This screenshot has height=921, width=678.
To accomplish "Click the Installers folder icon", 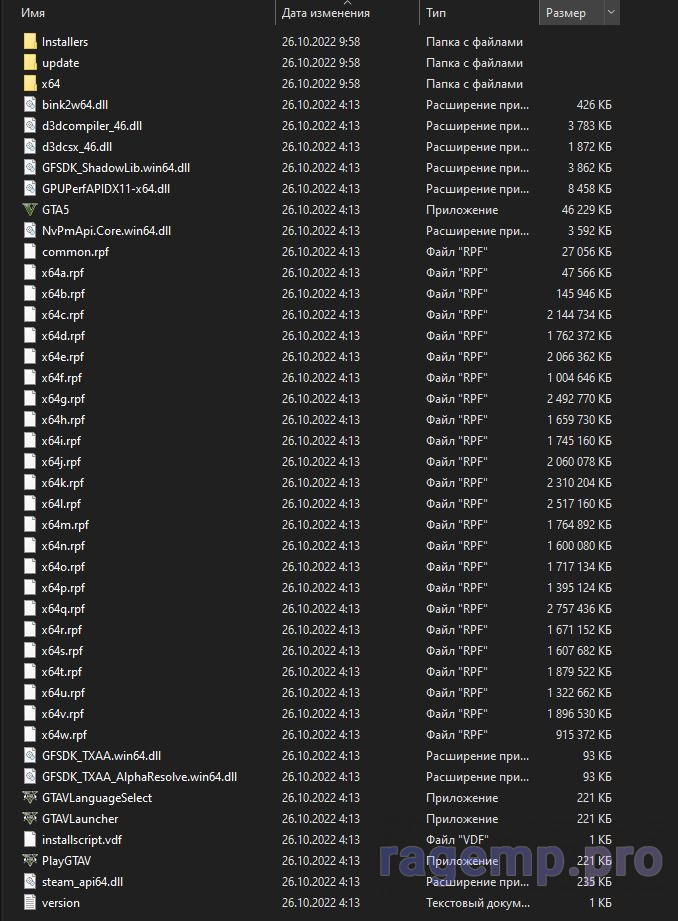I will click(x=30, y=42).
